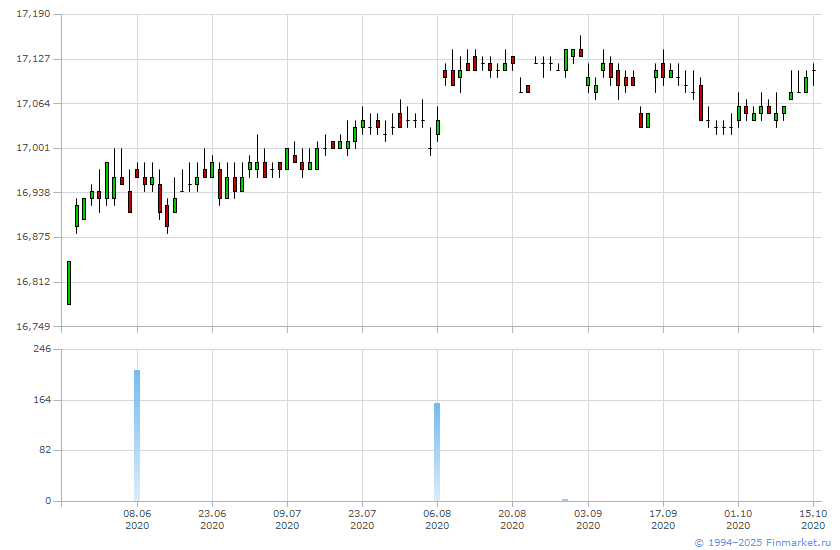Click the 17,127 price axis label
Screen dimensions: 840x550
[x=33, y=58]
